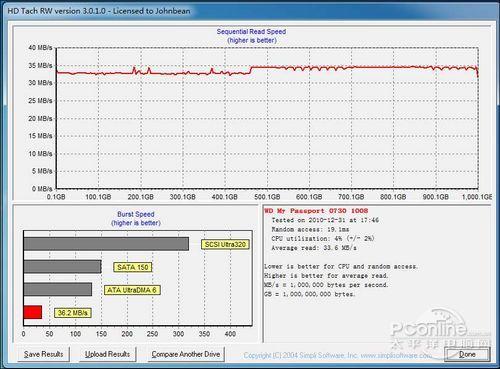This screenshot has height=369, width=500.
Task: Click the SATA 150 label
Action: tap(133, 267)
